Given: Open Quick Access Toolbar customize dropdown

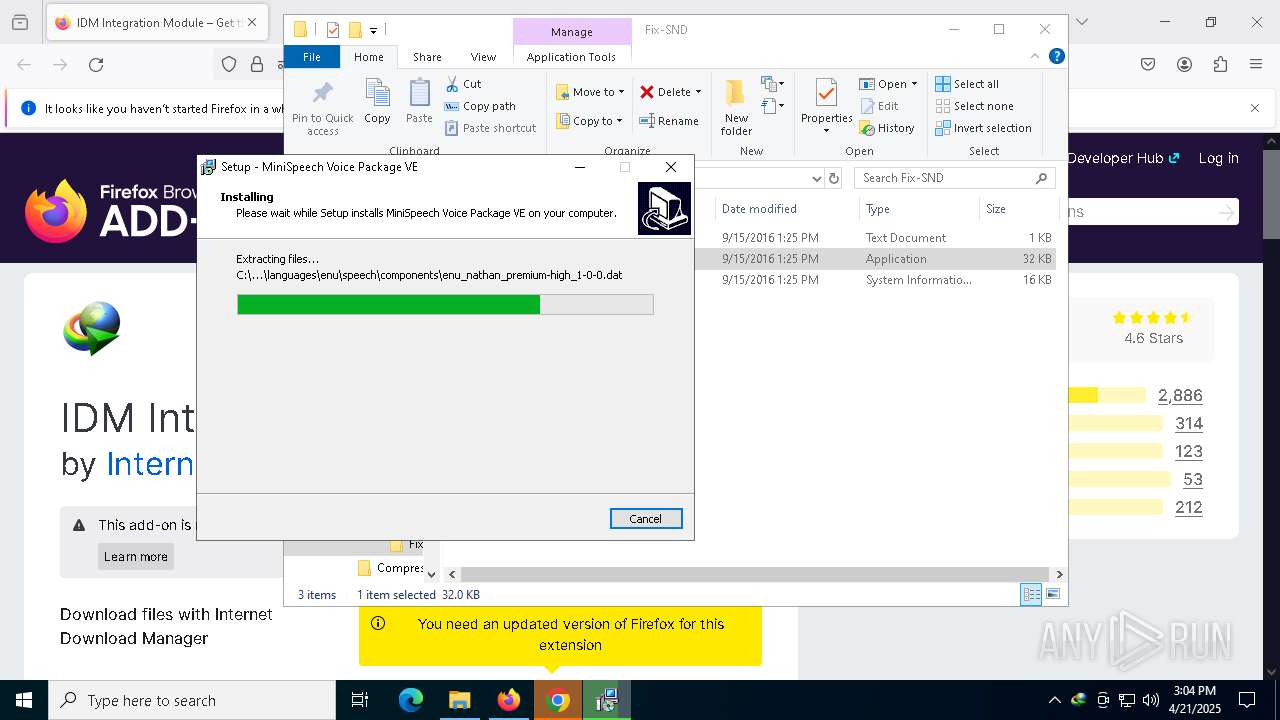Looking at the screenshot, I should click(373, 30).
